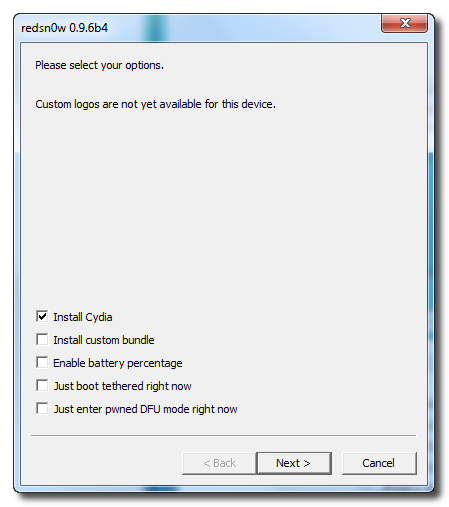Screen dimensions: 449x507
Task: Cancel the redsn0w wizard
Action: 379,463
